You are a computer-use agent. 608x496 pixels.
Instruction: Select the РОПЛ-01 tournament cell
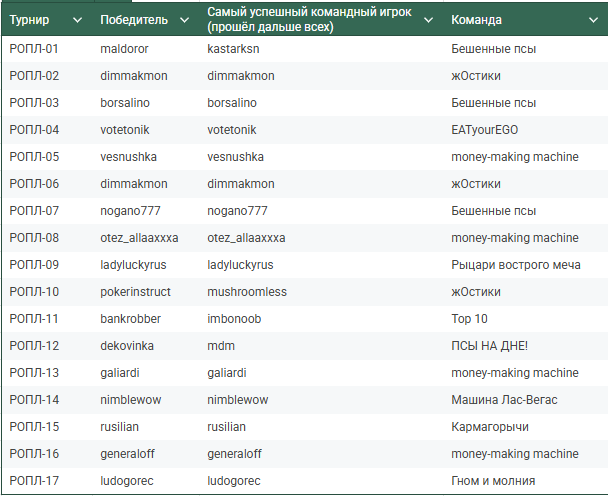[34, 49]
